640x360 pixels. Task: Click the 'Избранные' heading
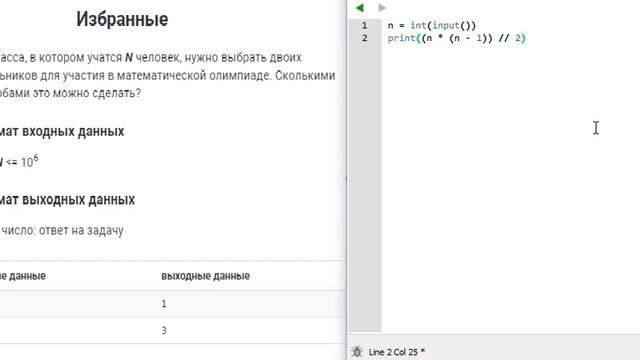click(122, 19)
